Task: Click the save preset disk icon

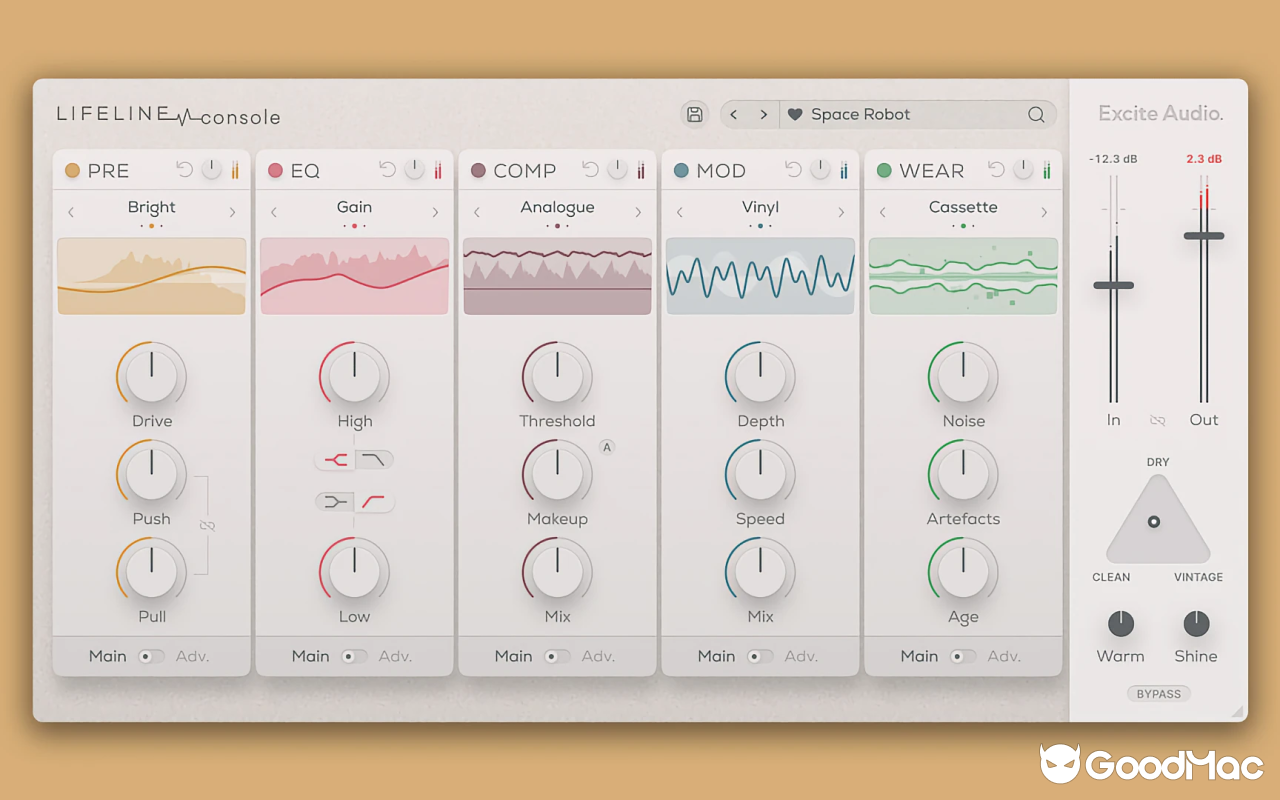Action: (694, 114)
